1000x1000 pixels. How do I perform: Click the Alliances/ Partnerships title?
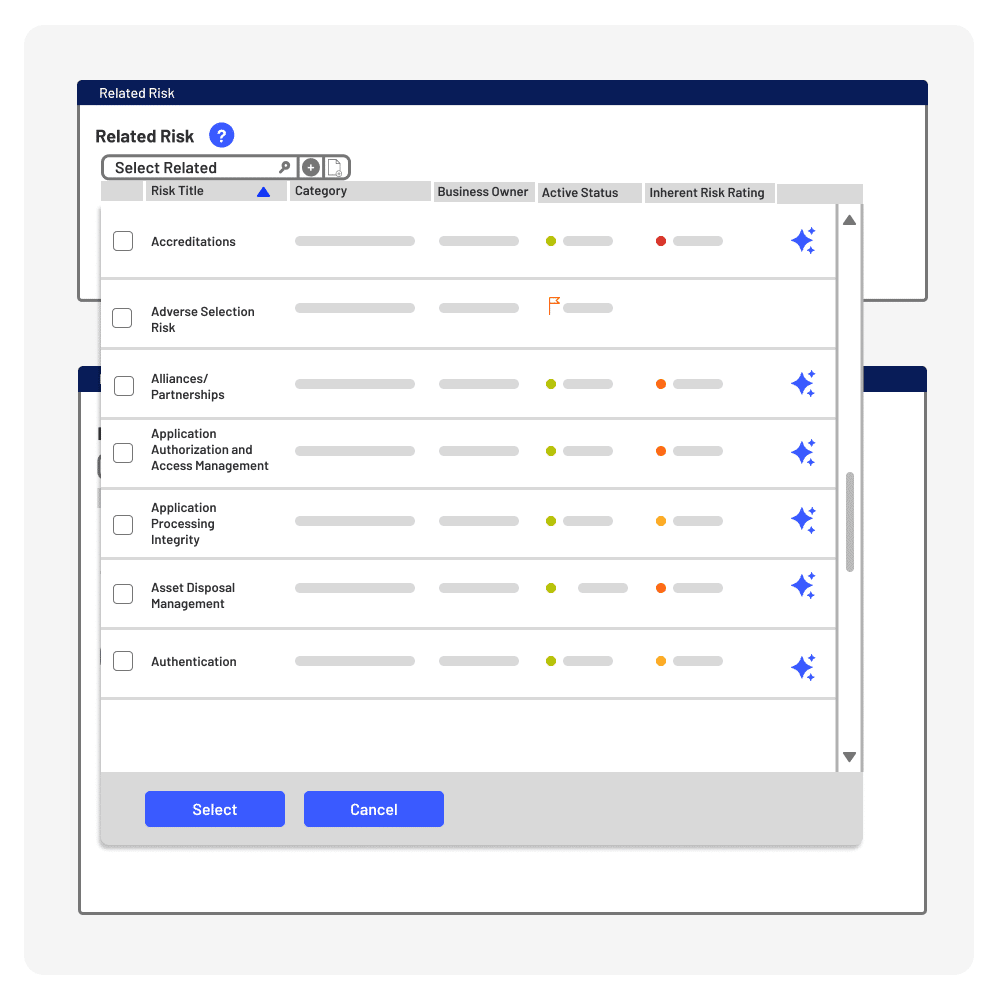point(188,386)
